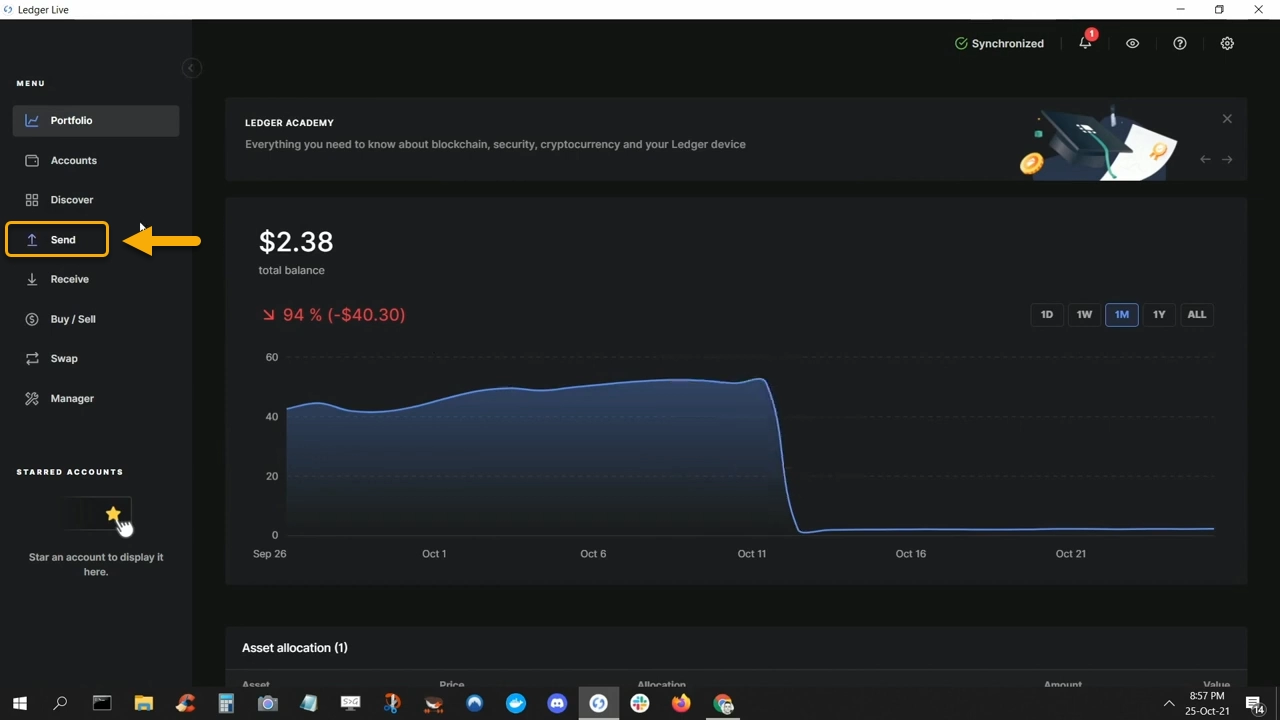The height and width of the screenshot is (720, 1280).
Task: Select the 1W chart range
Action: [x=1084, y=314]
